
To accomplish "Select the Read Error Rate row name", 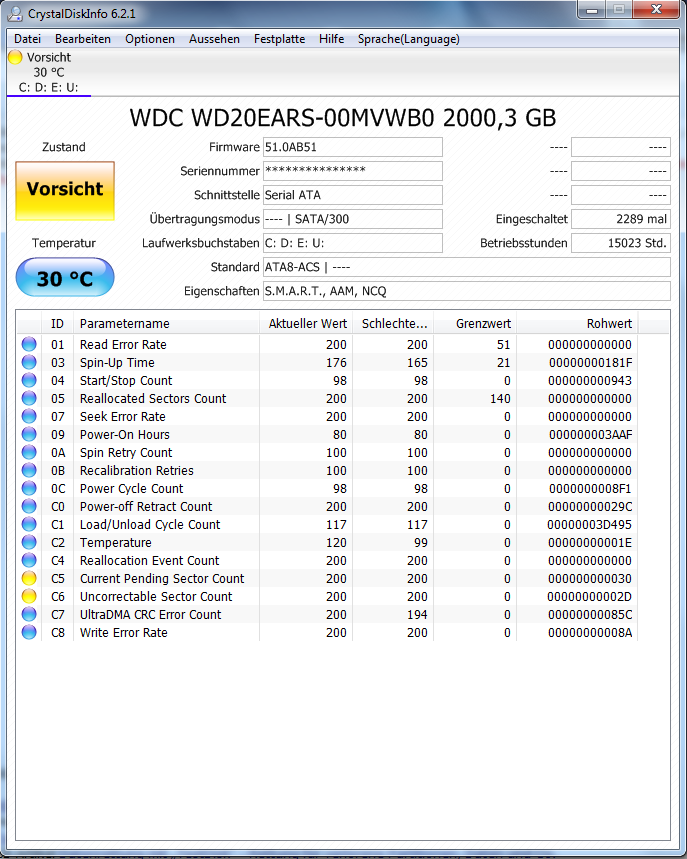I will coord(123,345).
